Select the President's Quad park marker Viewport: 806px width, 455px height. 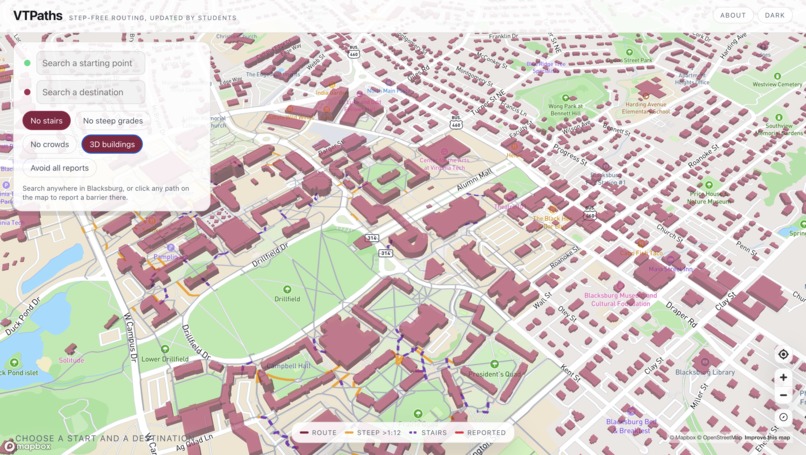(494, 364)
